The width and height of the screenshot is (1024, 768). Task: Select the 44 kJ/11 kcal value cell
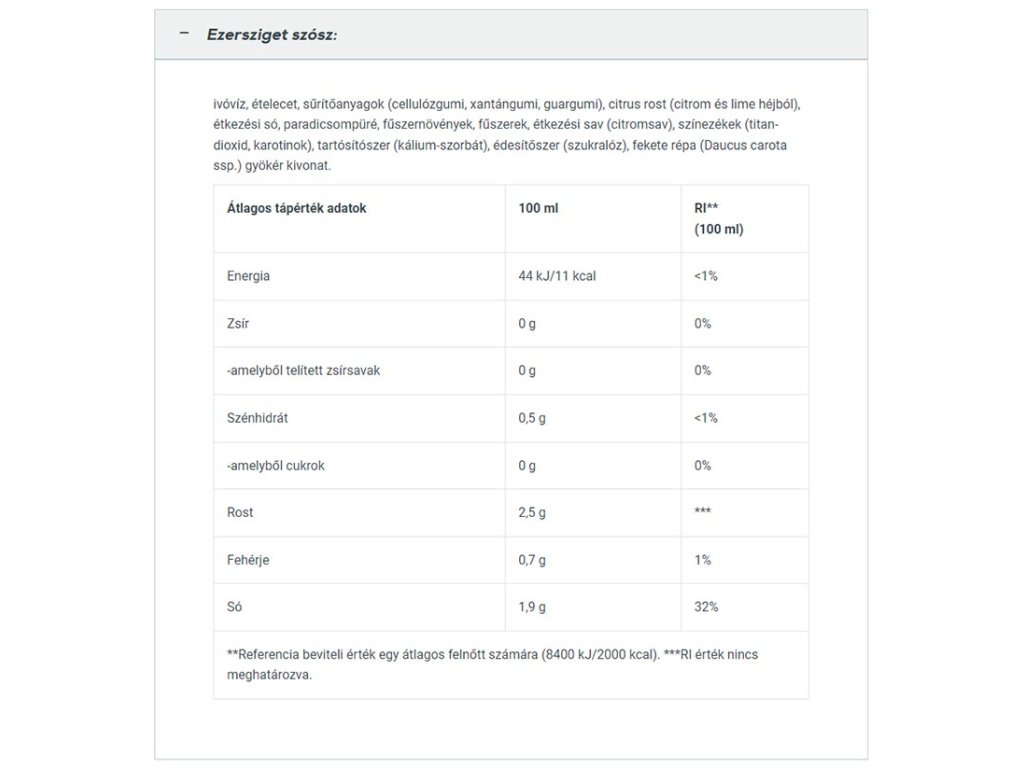tap(557, 276)
